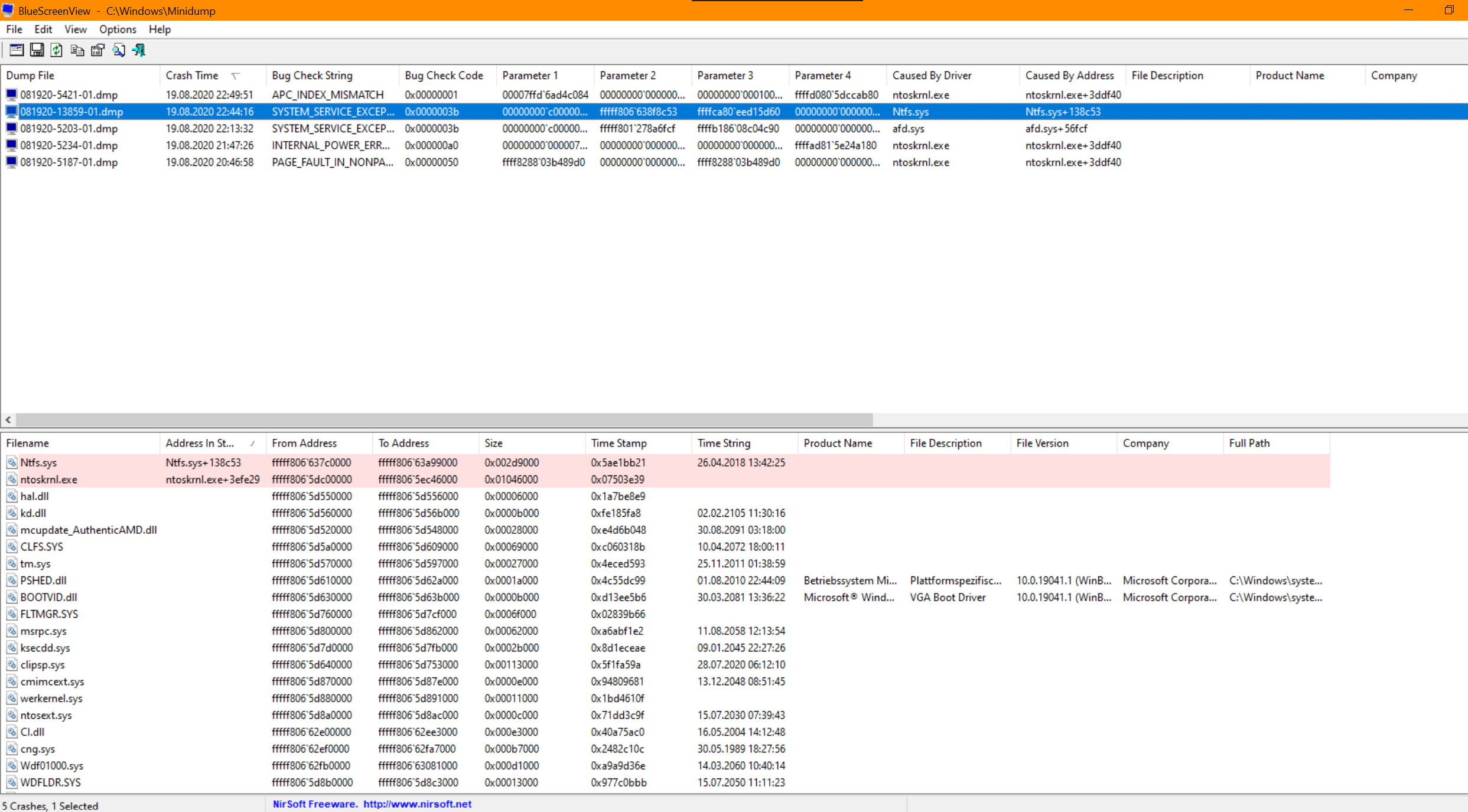Click the Find magnifier toolbar icon
Image resolution: width=1468 pixels, height=812 pixels.
[x=118, y=50]
